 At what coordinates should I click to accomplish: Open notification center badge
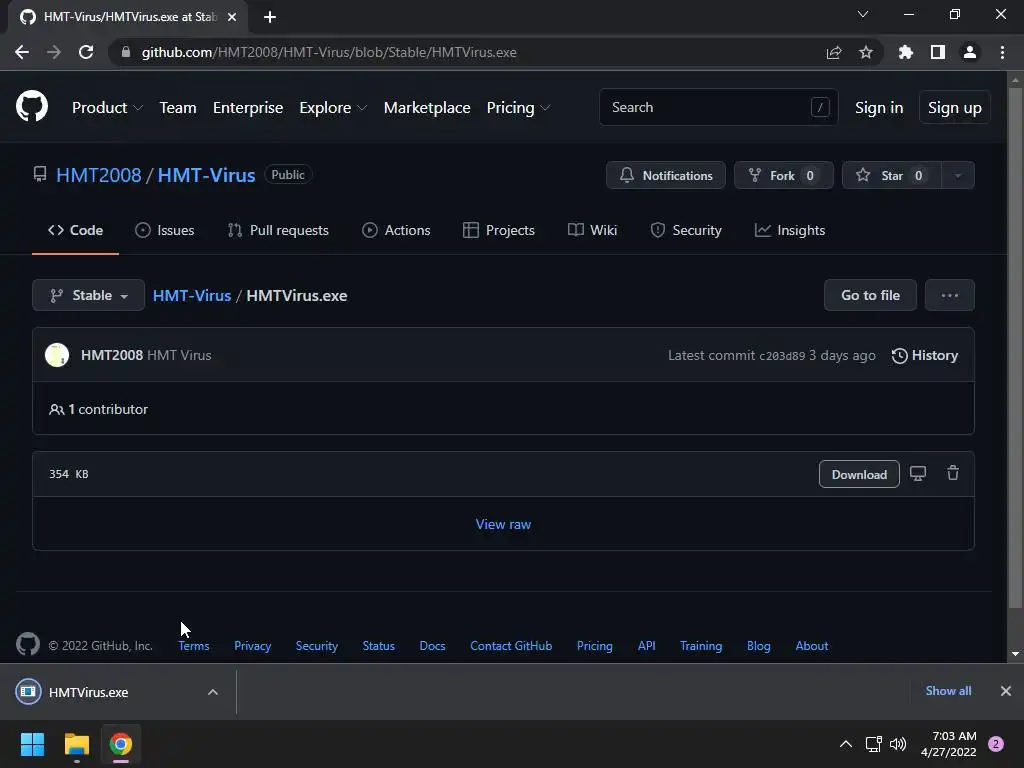pos(996,744)
